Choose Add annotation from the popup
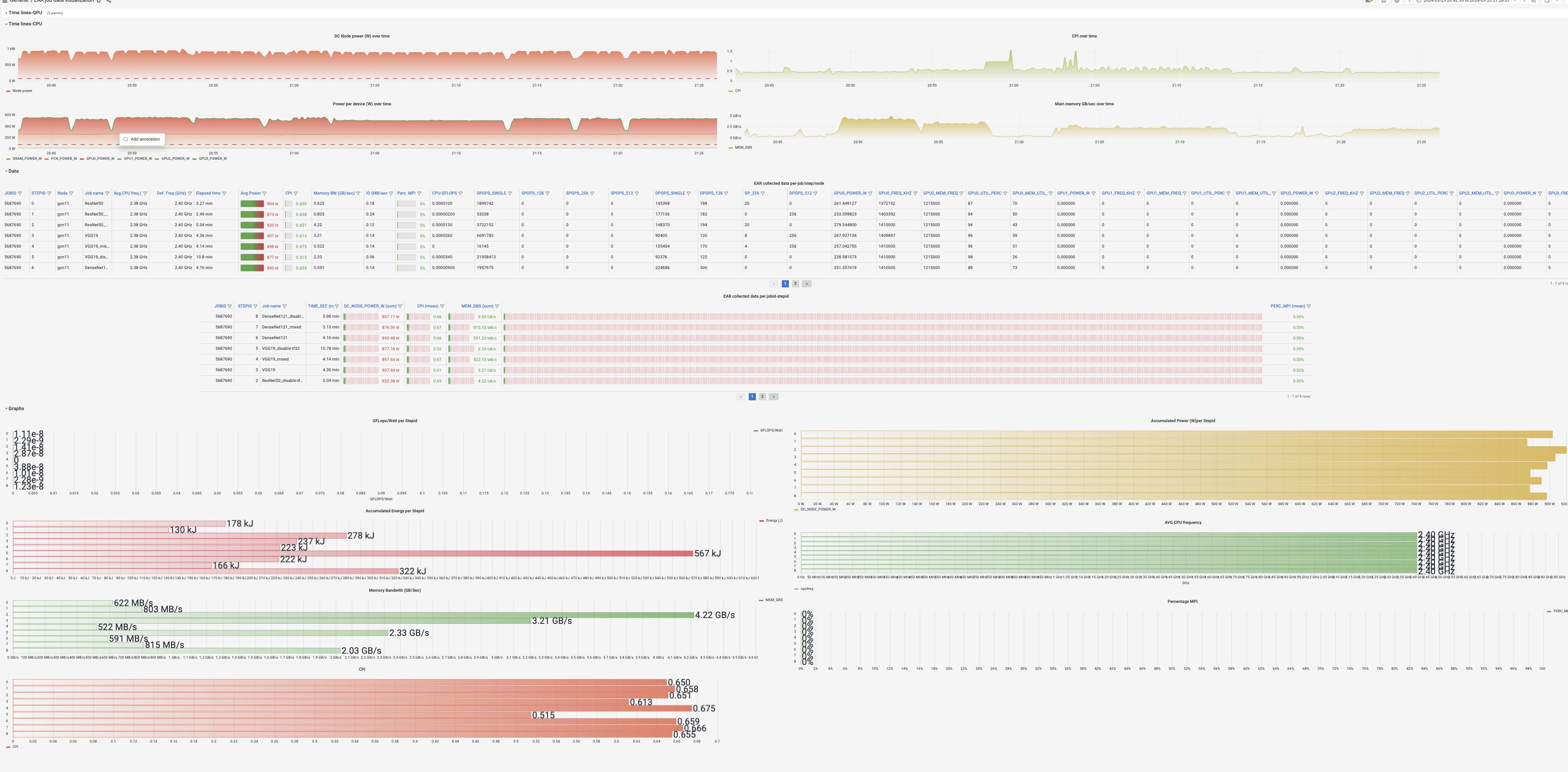Viewport: 1568px width, 772px height. pos(142,139)
